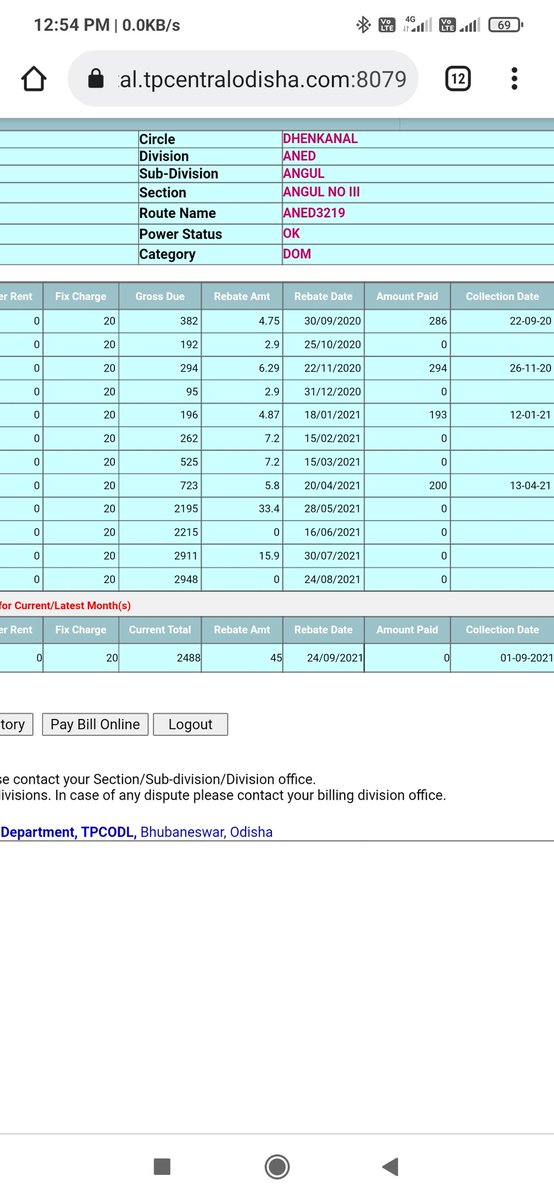Click the 'for Current/Latest Month(s)' red heading
The width and height of the screenshot is (554, 1200).
[66, 605]
